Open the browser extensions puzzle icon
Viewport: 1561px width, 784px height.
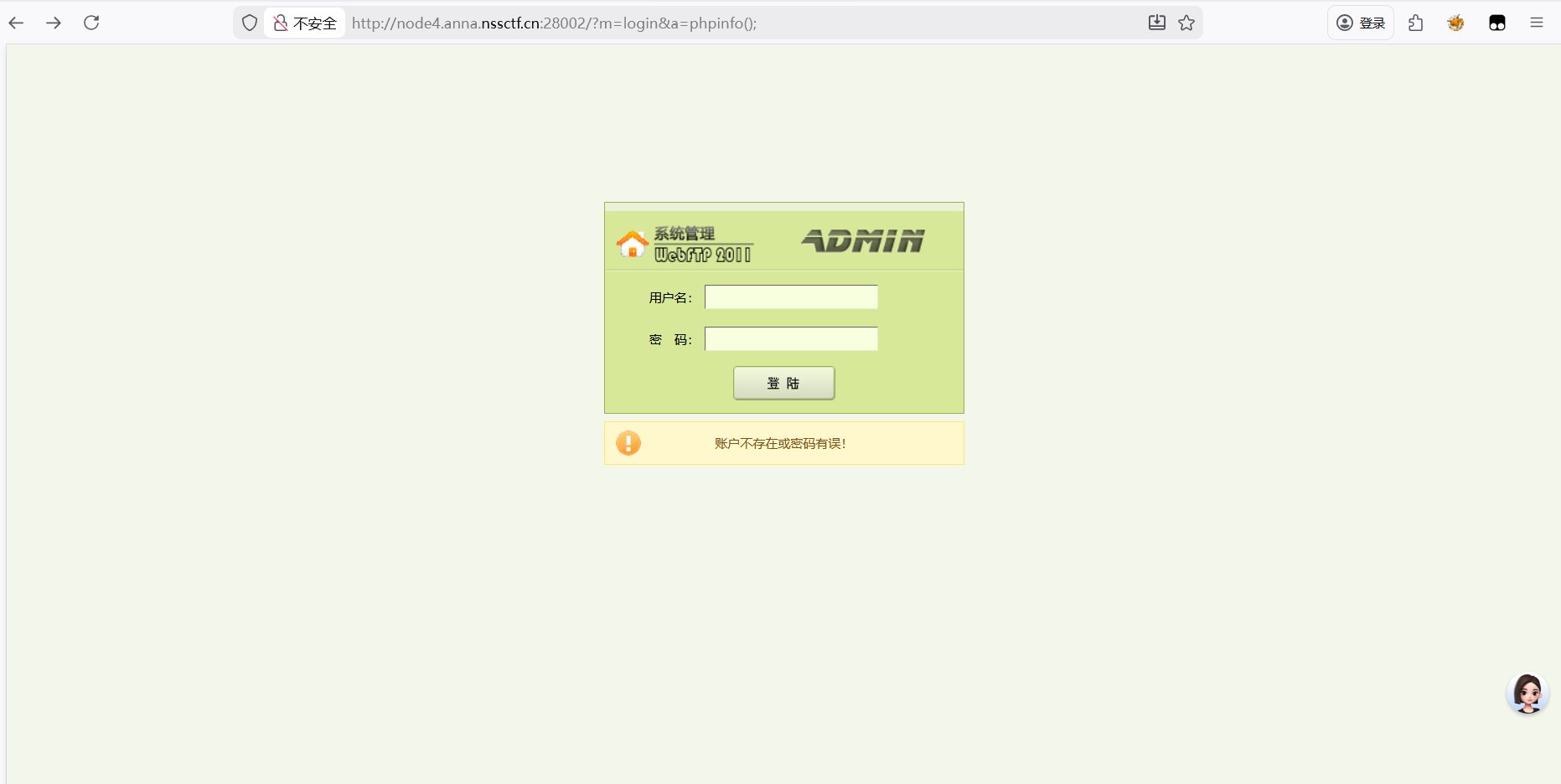pyautogui.click(x=1416, y=23)
